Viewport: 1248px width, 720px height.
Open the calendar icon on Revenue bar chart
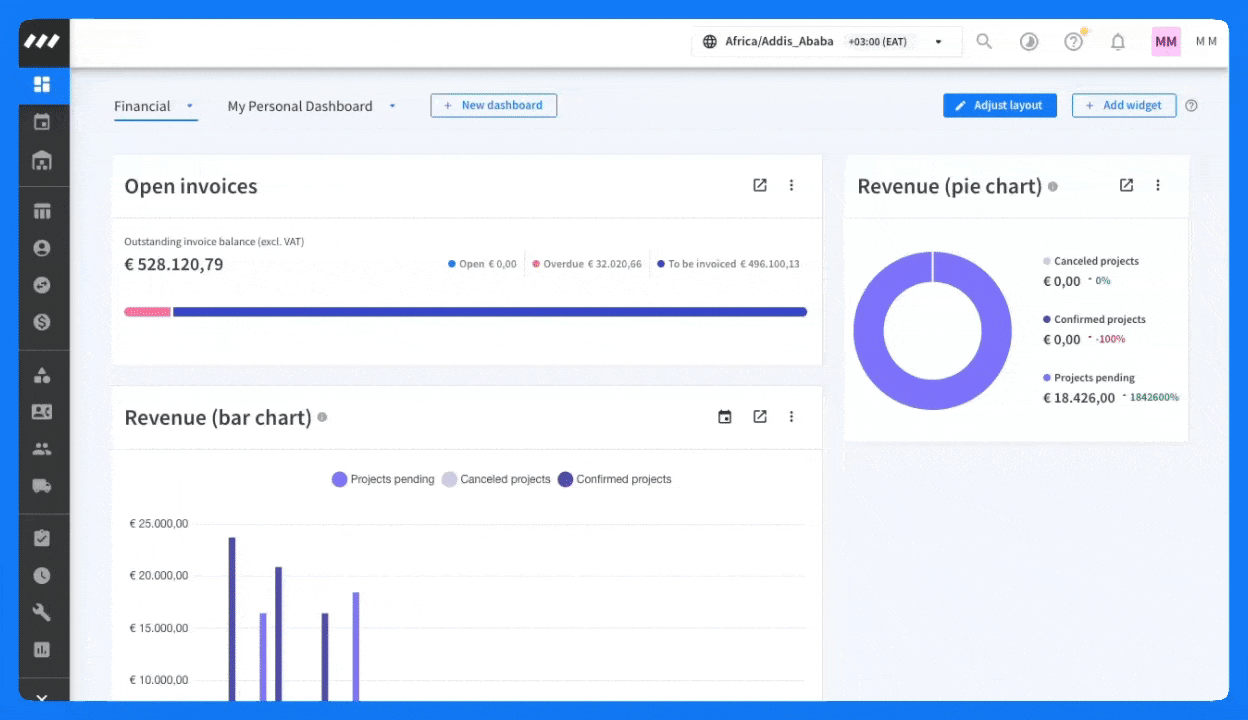(725, 417)
